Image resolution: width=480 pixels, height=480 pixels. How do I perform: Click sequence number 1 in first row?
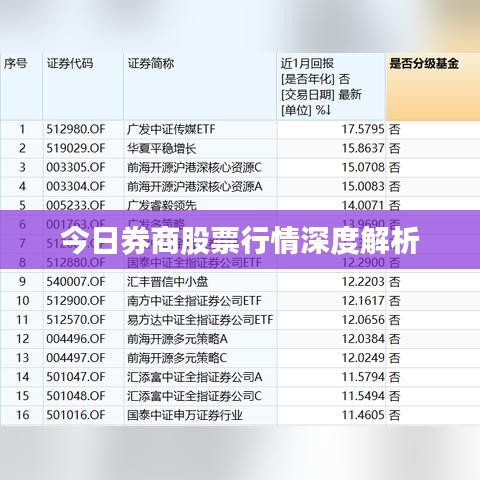[22, 129]
